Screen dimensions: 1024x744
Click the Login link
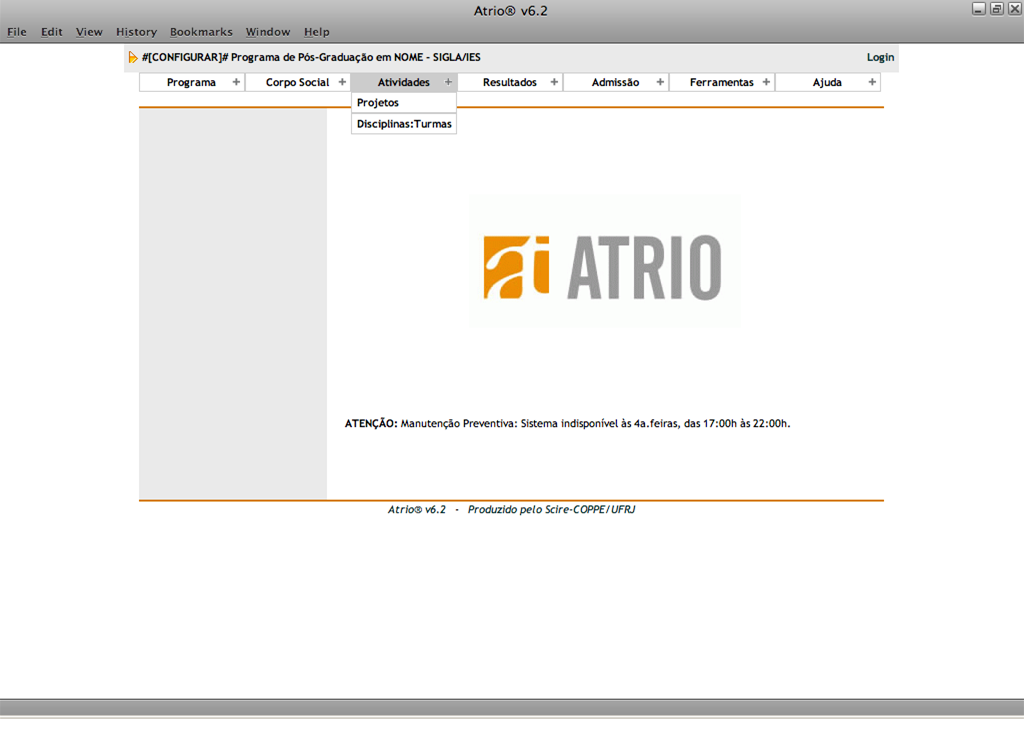[880, 58]
